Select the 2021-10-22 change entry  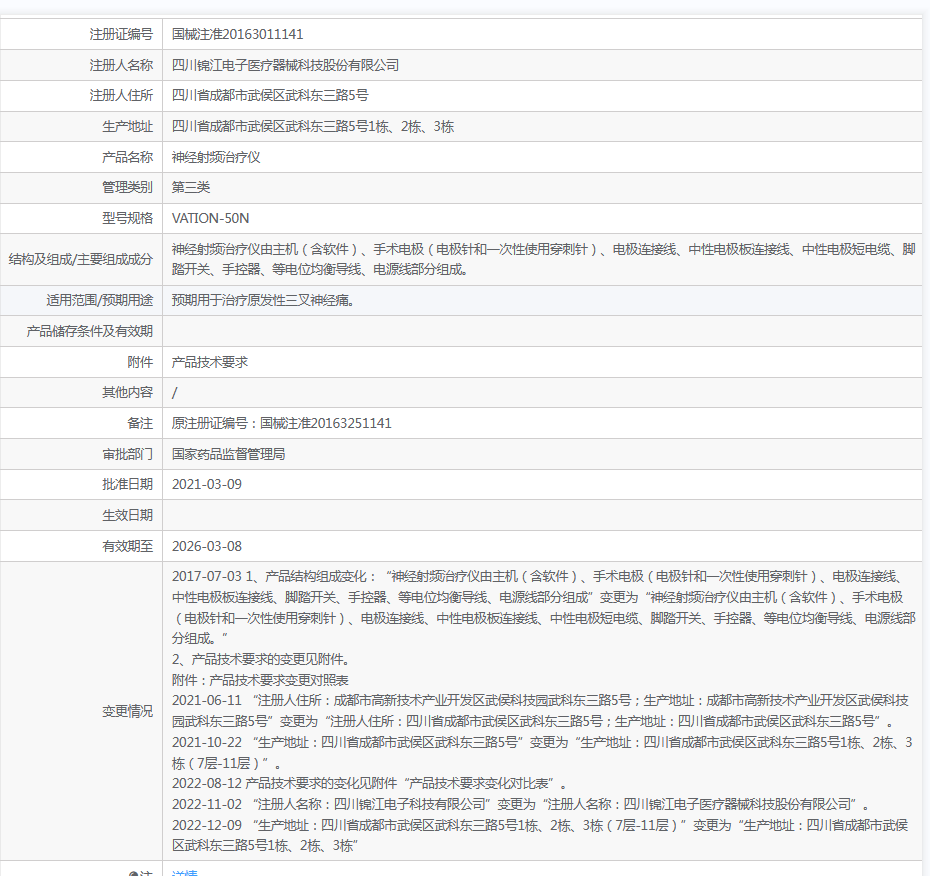point(542,753)
